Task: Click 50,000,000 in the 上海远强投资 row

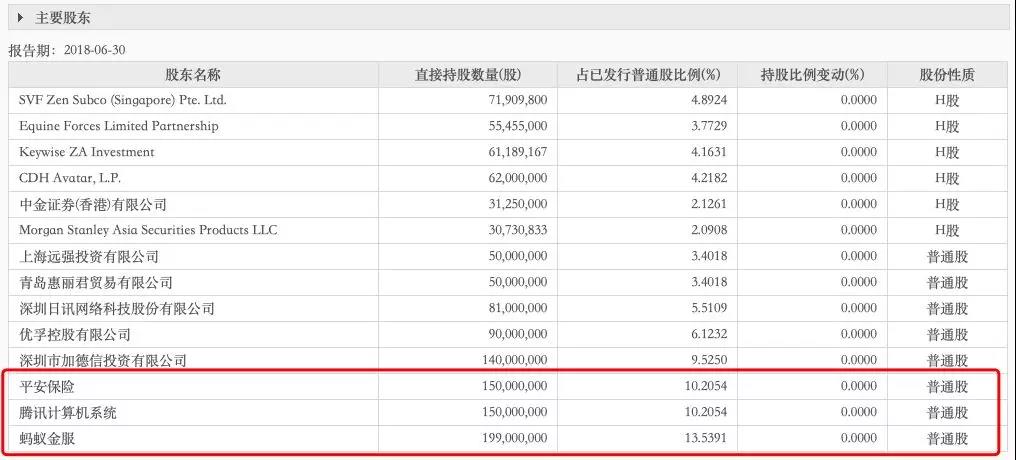Action: click(518, 257)
